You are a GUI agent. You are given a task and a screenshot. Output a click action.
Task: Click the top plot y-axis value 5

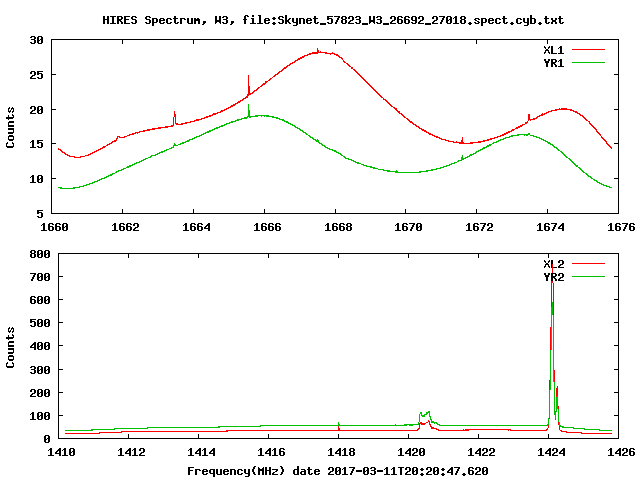(x=40, y=214)
